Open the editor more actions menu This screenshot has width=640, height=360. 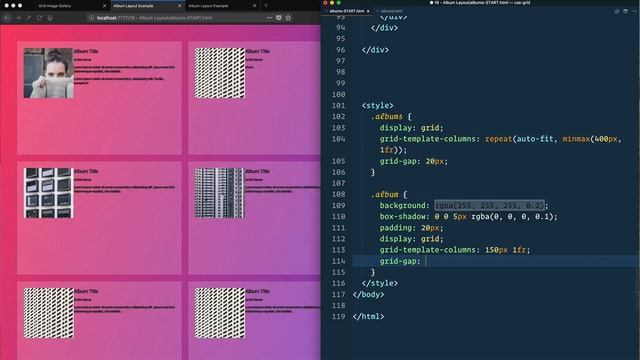click(634, 11)
